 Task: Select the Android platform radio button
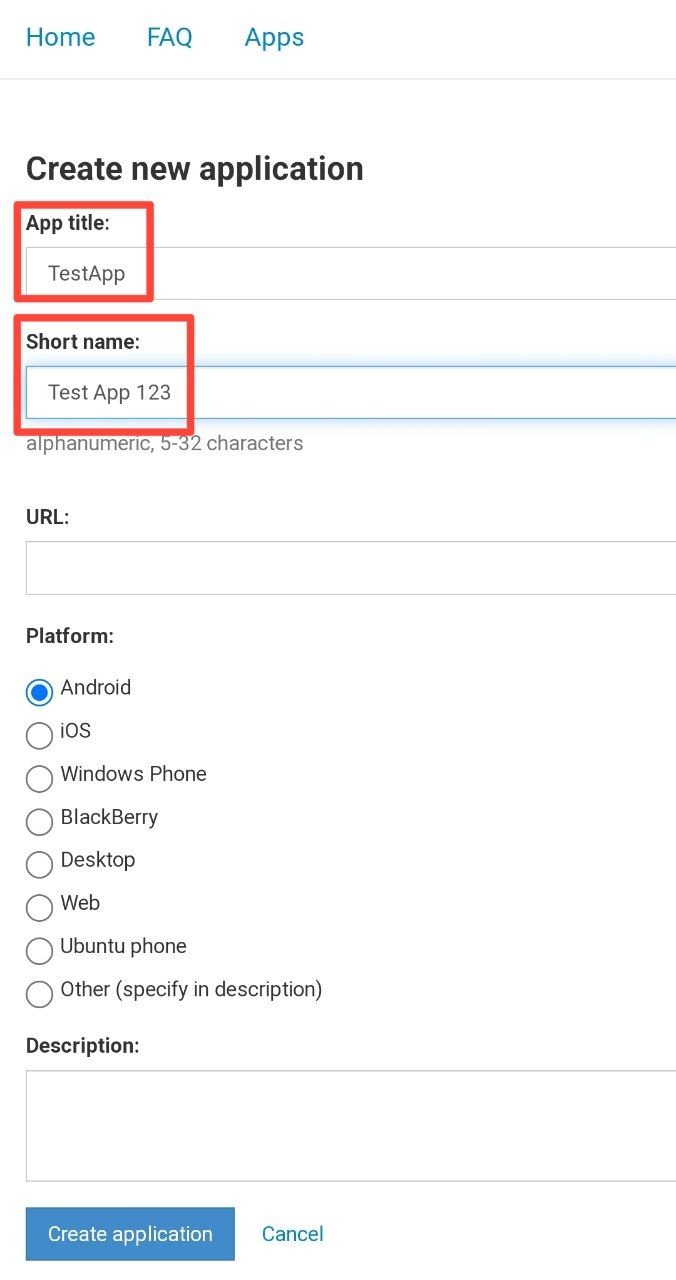[39, 692]
